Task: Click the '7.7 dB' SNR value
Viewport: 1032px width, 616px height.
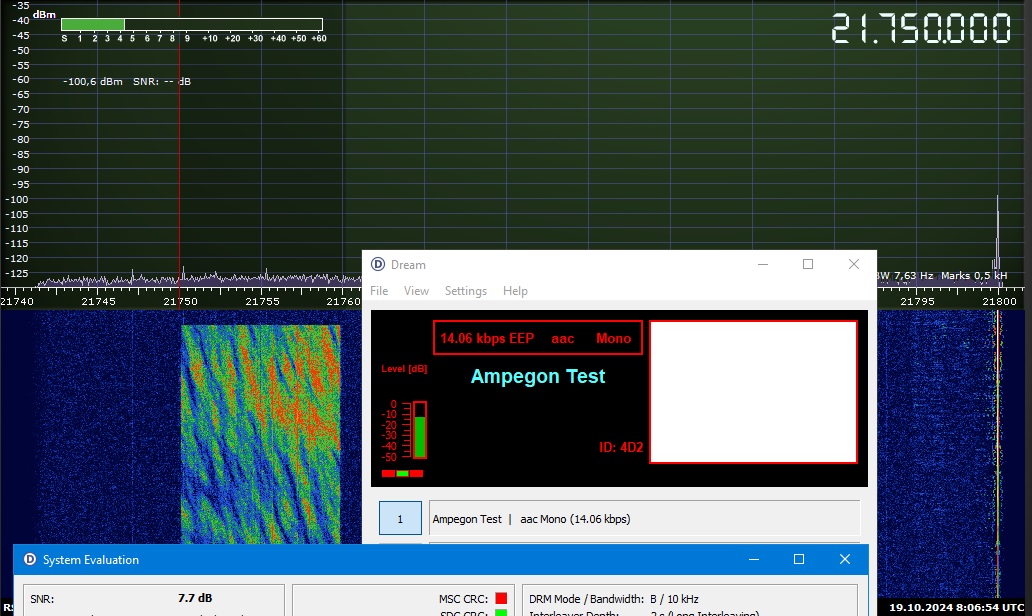Action: pos(195,598)
